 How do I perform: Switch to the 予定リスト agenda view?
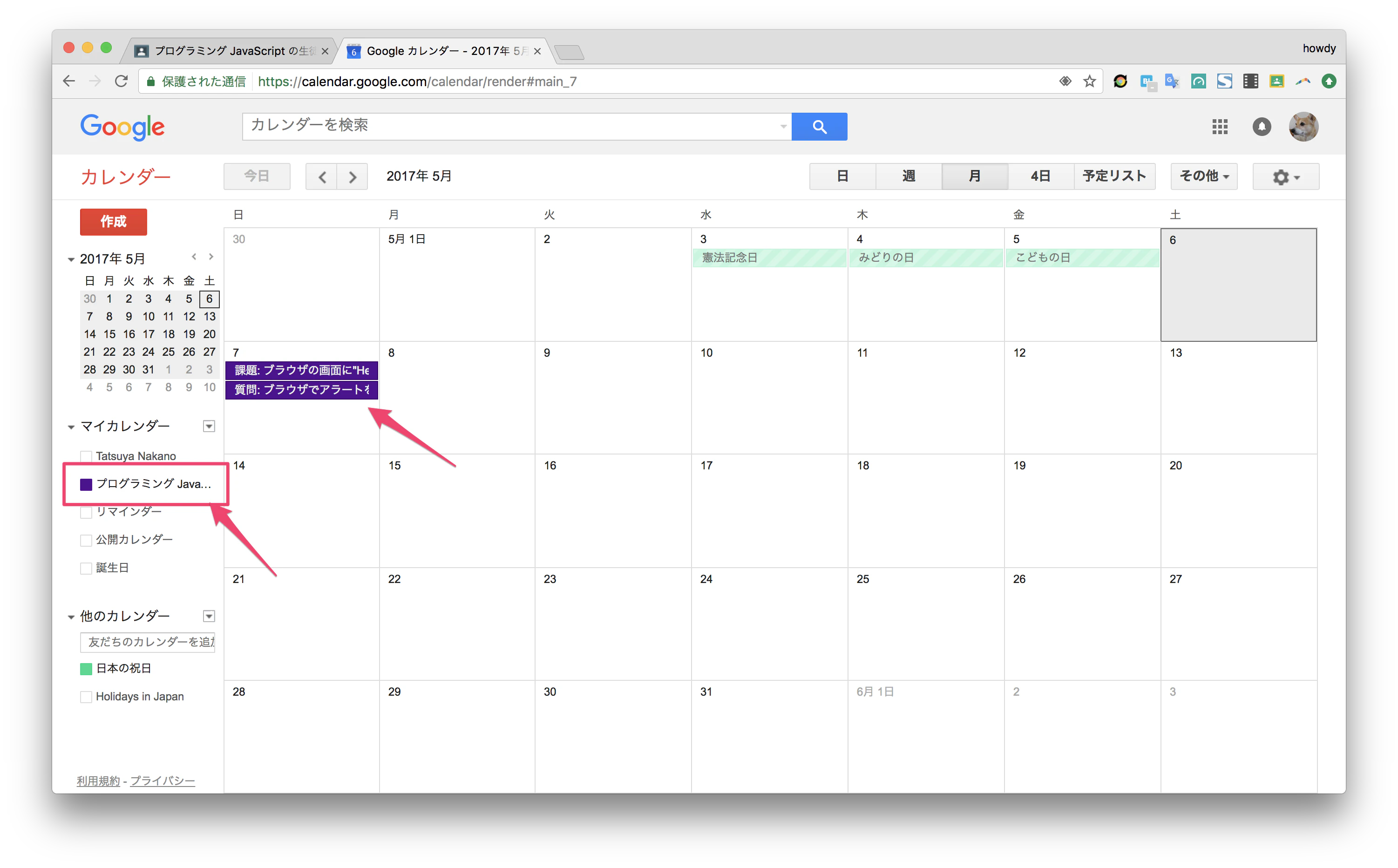[1114, 176]
